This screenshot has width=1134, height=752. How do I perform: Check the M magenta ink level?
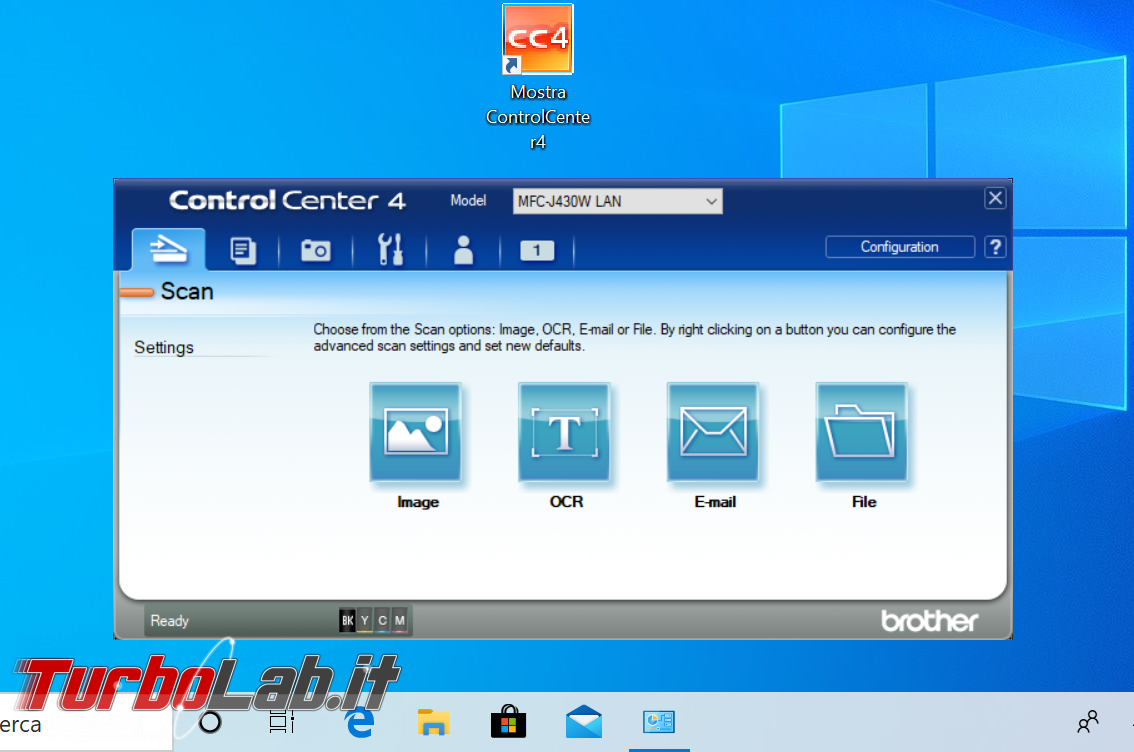pos(400,620)
